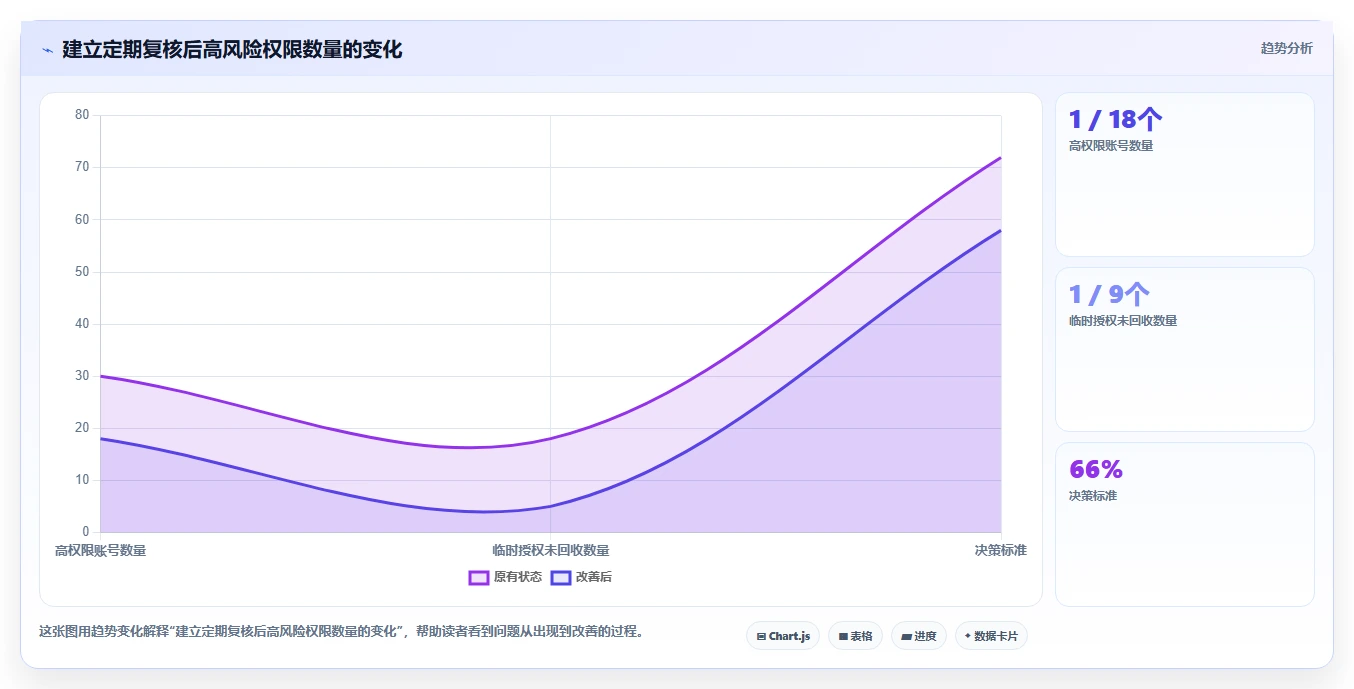Toggle the 原有状态 legend item
1354x689 pixels.
pyautogui.click(x=505, y=577)
